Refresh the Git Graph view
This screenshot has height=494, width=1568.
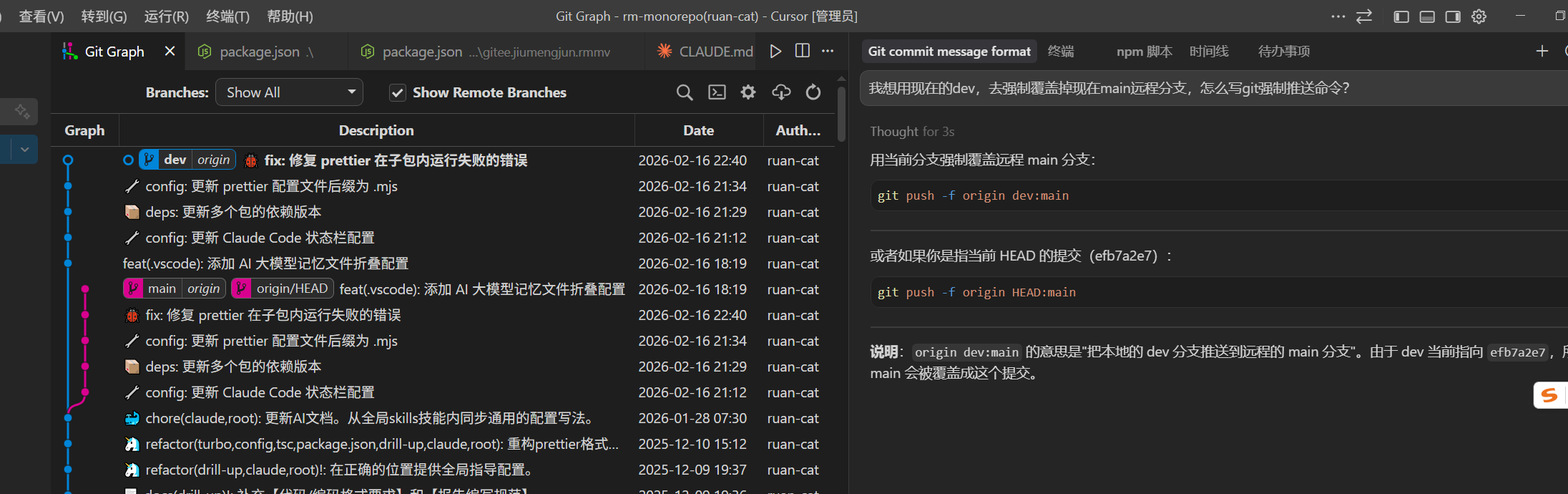click(813, 92)
